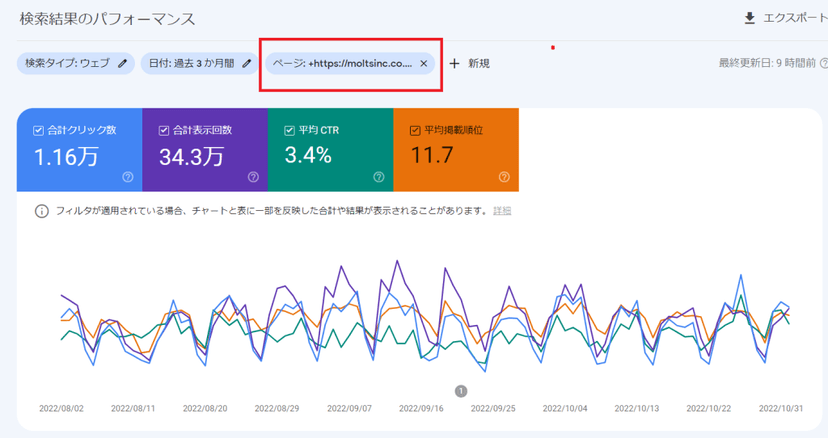Click the 2022/09/07 axis date label
The width and height of the screenshot is (828, 438).
click(x=349, y=408)
